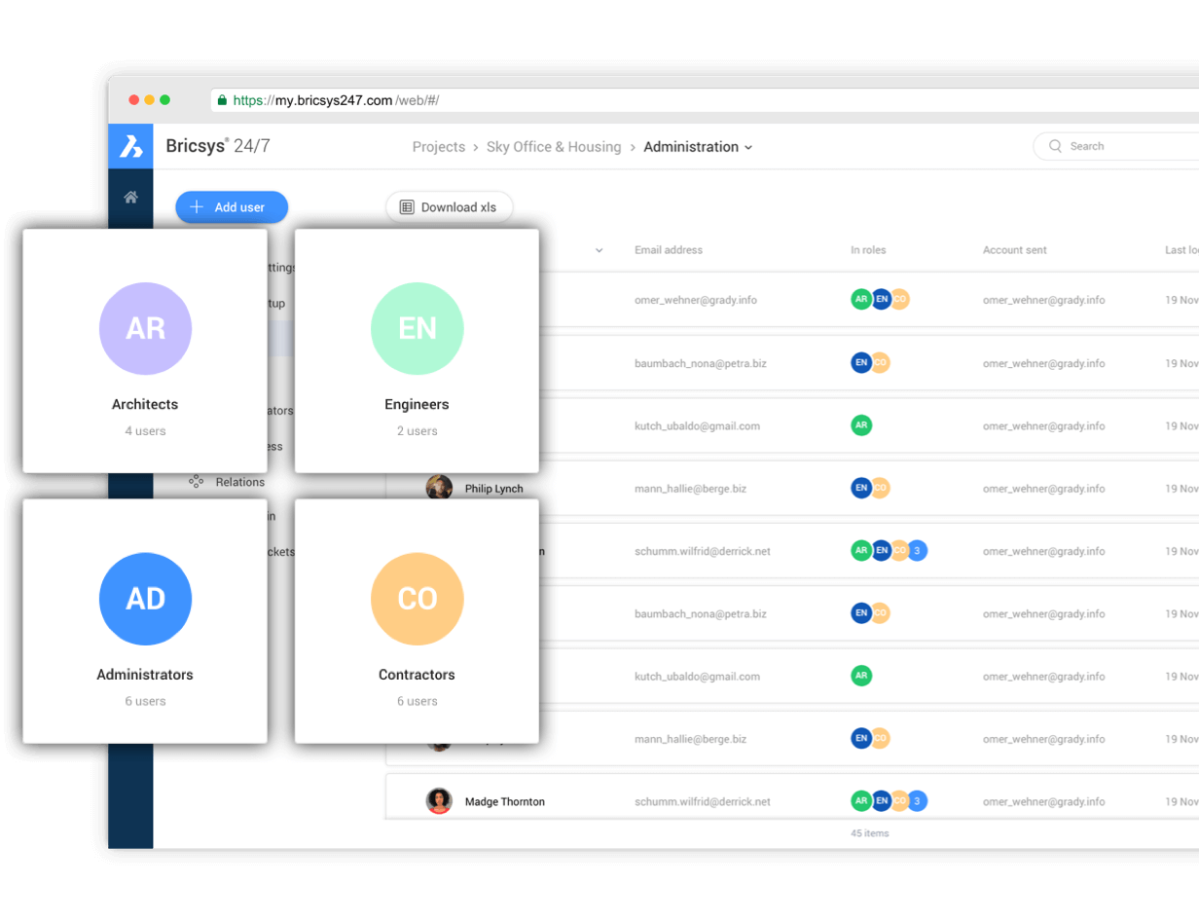Click 4 users text on Architects card
The height and width of the screenshot is (921, 1199).
145,431
